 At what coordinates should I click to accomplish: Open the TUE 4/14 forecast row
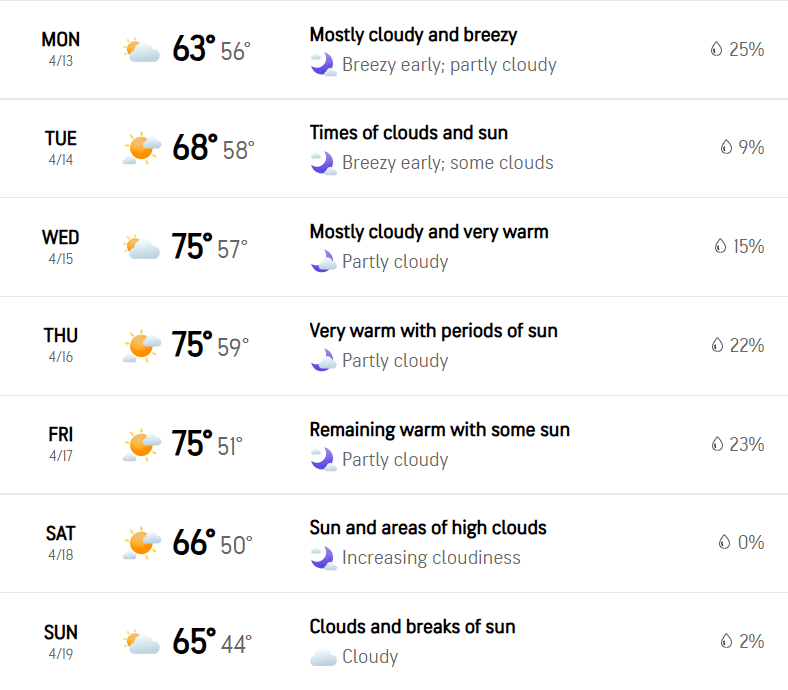[394, 149]
